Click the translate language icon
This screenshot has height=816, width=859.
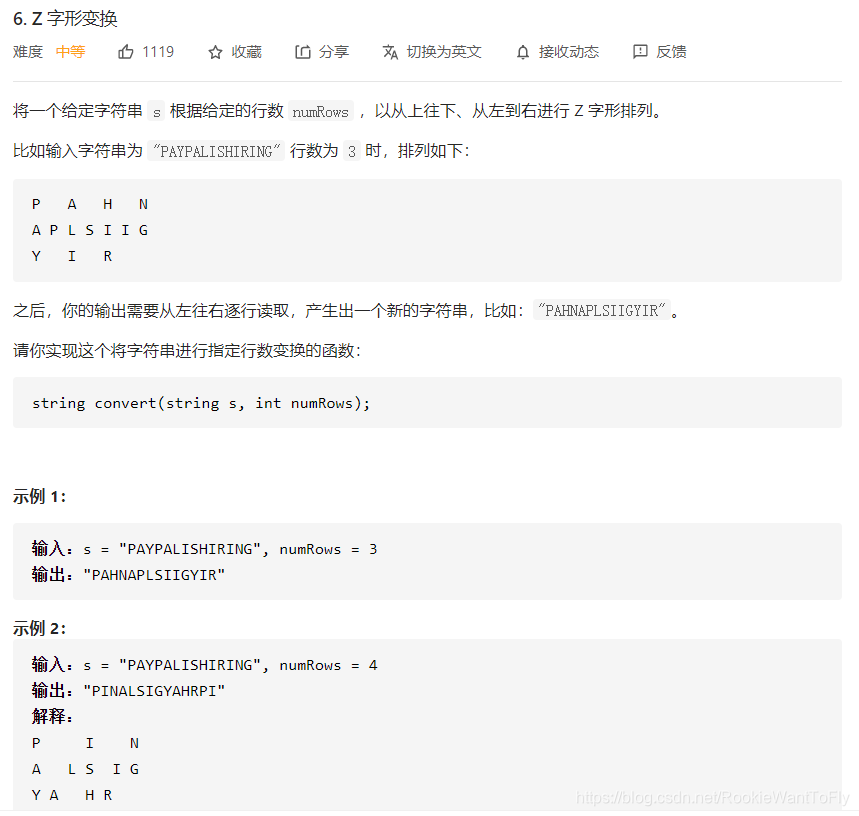pos(390,52)
